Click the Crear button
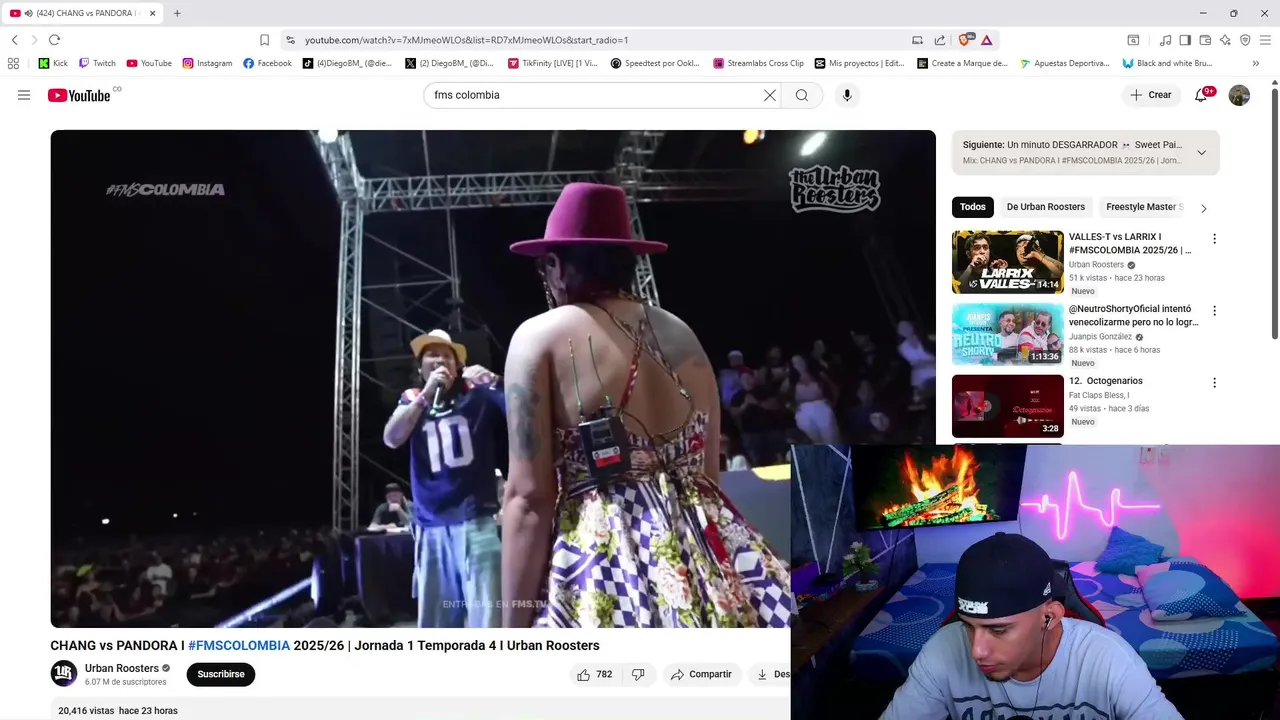1280x720 pixels. point(1150,95)
